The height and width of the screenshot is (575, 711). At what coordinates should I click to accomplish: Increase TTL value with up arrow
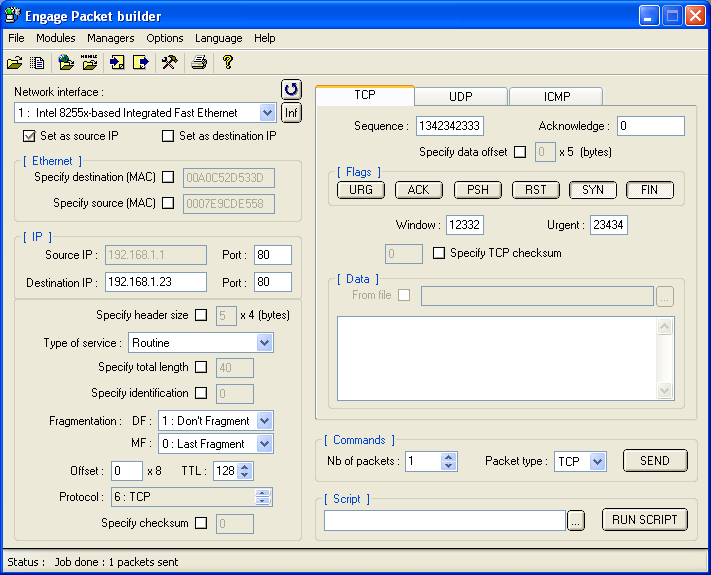tap(245, 467)
